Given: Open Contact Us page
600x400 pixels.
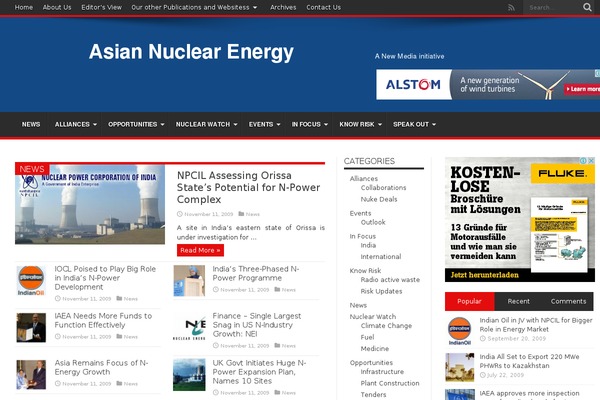Looking at the screenshot, I should [x=323, y=7].
